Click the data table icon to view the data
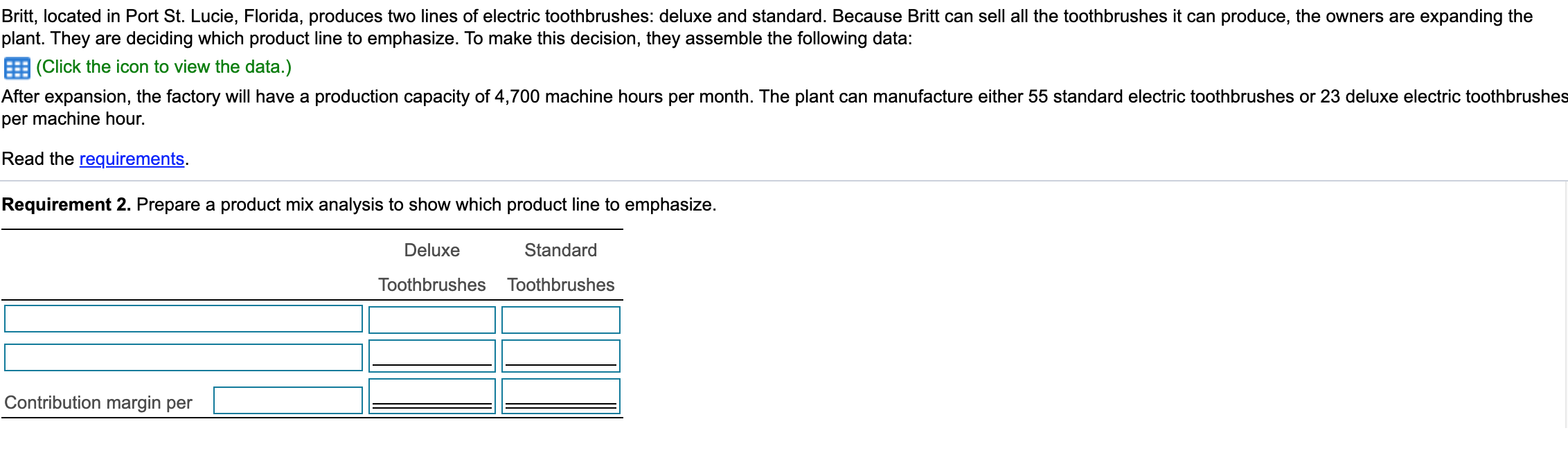This screenshot has width=1568, height=453. (18, 67)
